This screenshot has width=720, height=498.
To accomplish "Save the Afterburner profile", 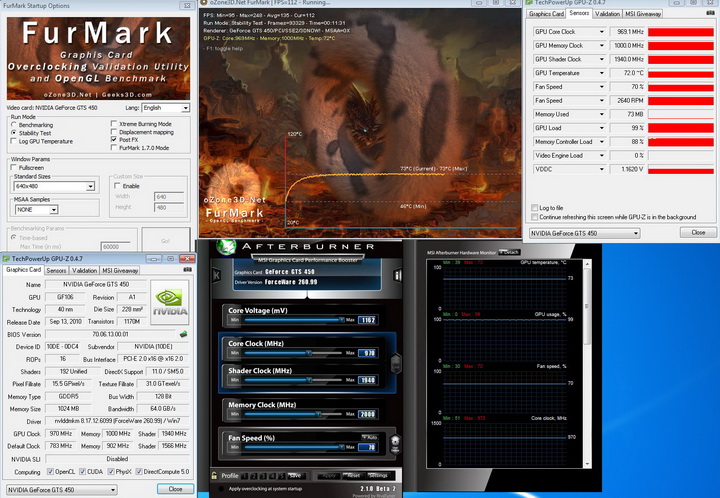I will (295, 476).
